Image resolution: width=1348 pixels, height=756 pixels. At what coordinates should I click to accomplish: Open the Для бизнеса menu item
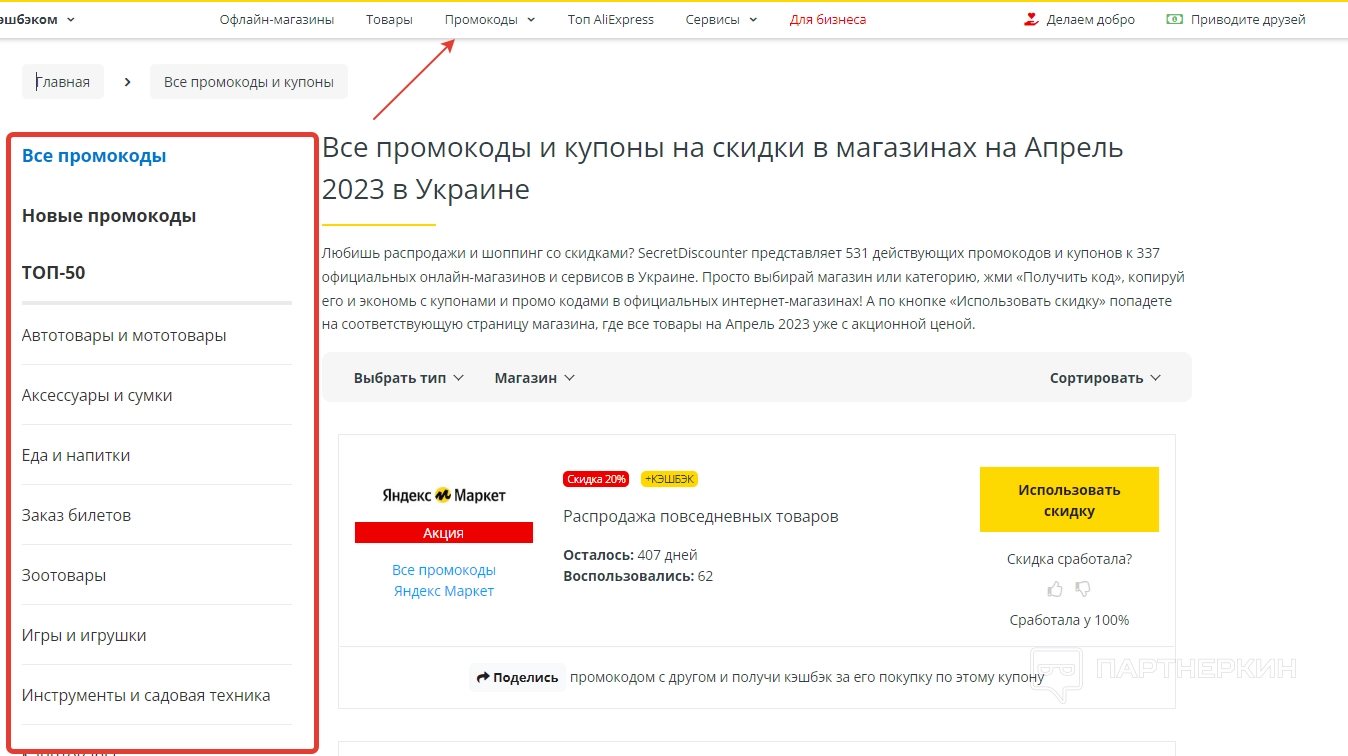tap(828, 19)
